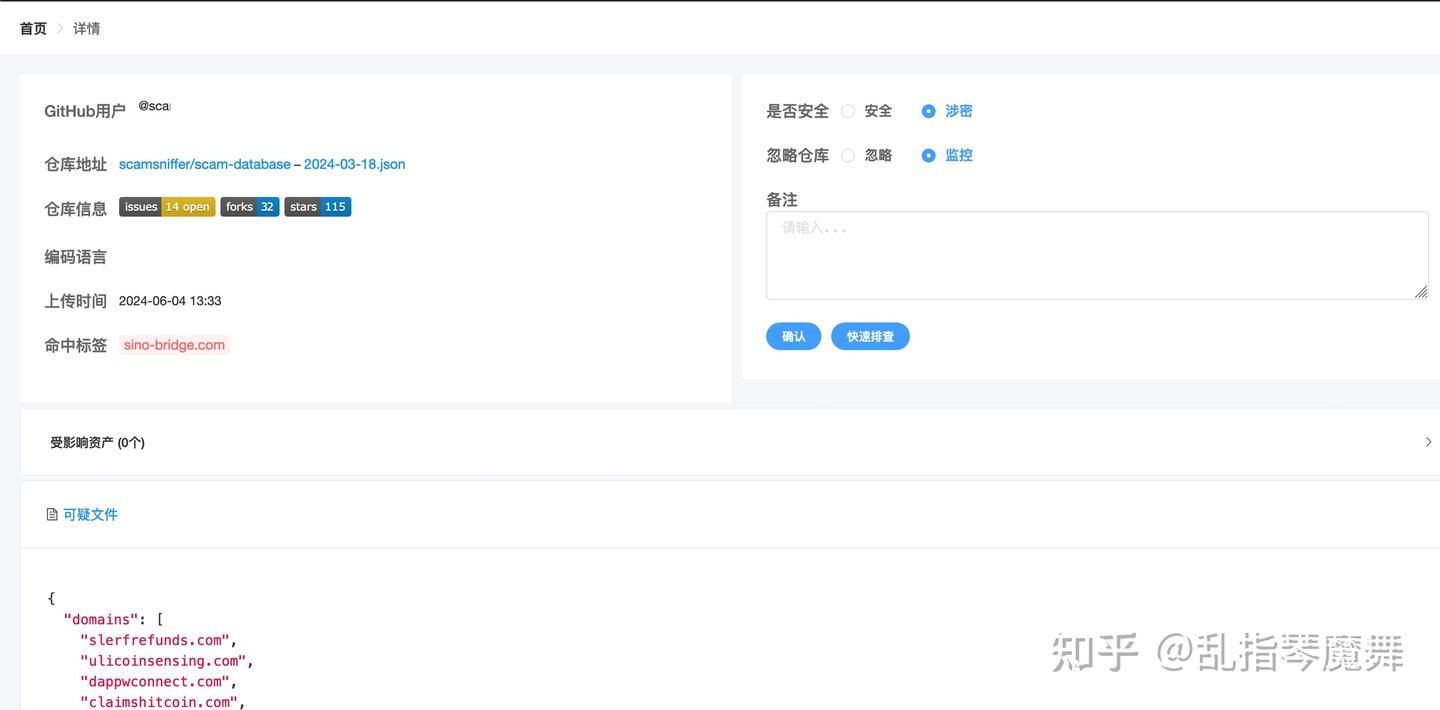The height and width of the screenshot is (710, 1440).
Task: Click the textarea resize handle corner
Action: coord(1421,292)
